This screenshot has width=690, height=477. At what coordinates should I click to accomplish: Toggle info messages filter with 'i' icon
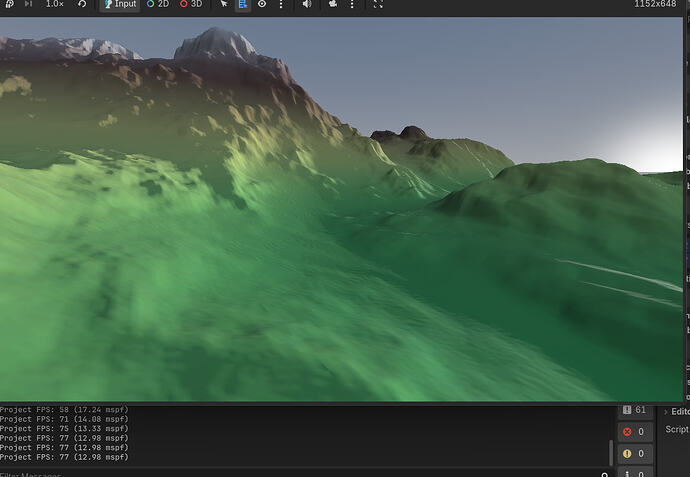coord(635,473)
